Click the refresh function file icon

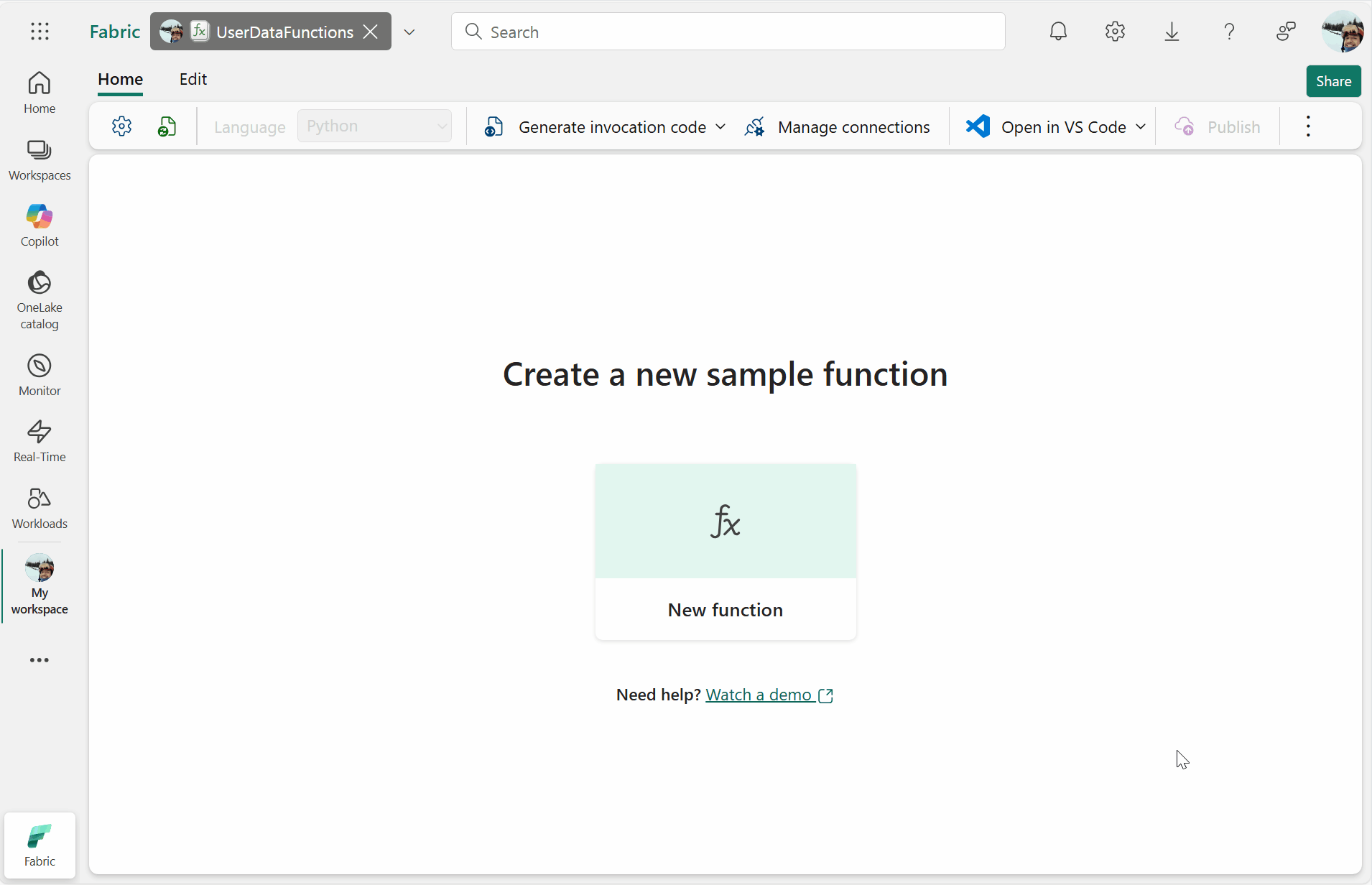pyautogui.click(x=167, y=126)
